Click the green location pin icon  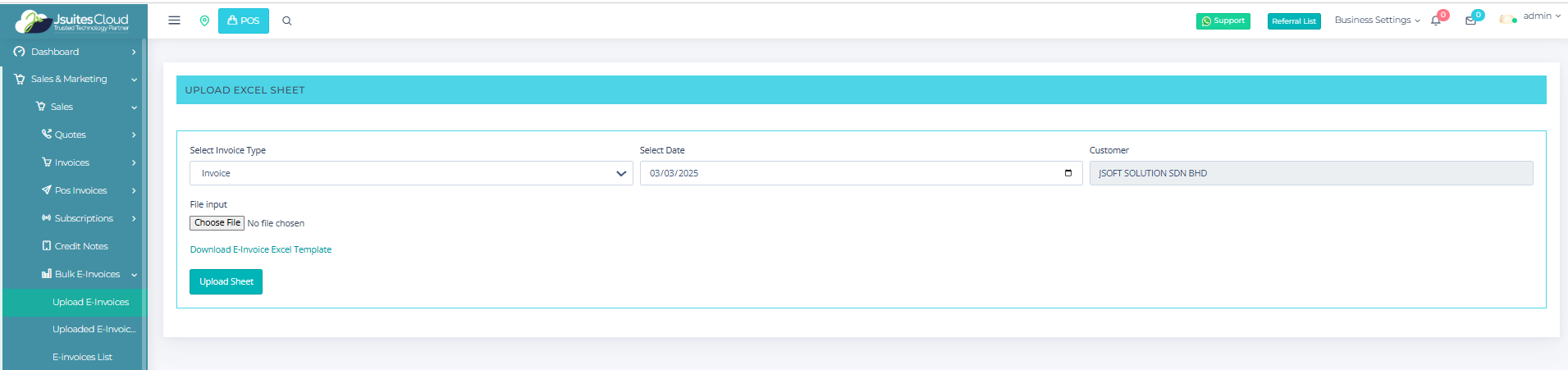[x=204, y=21]
